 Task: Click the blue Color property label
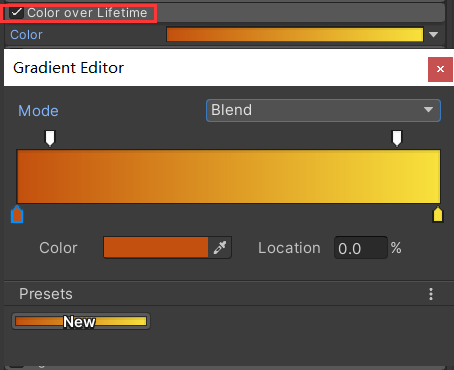pyautogui.click(x=26, y=35)
